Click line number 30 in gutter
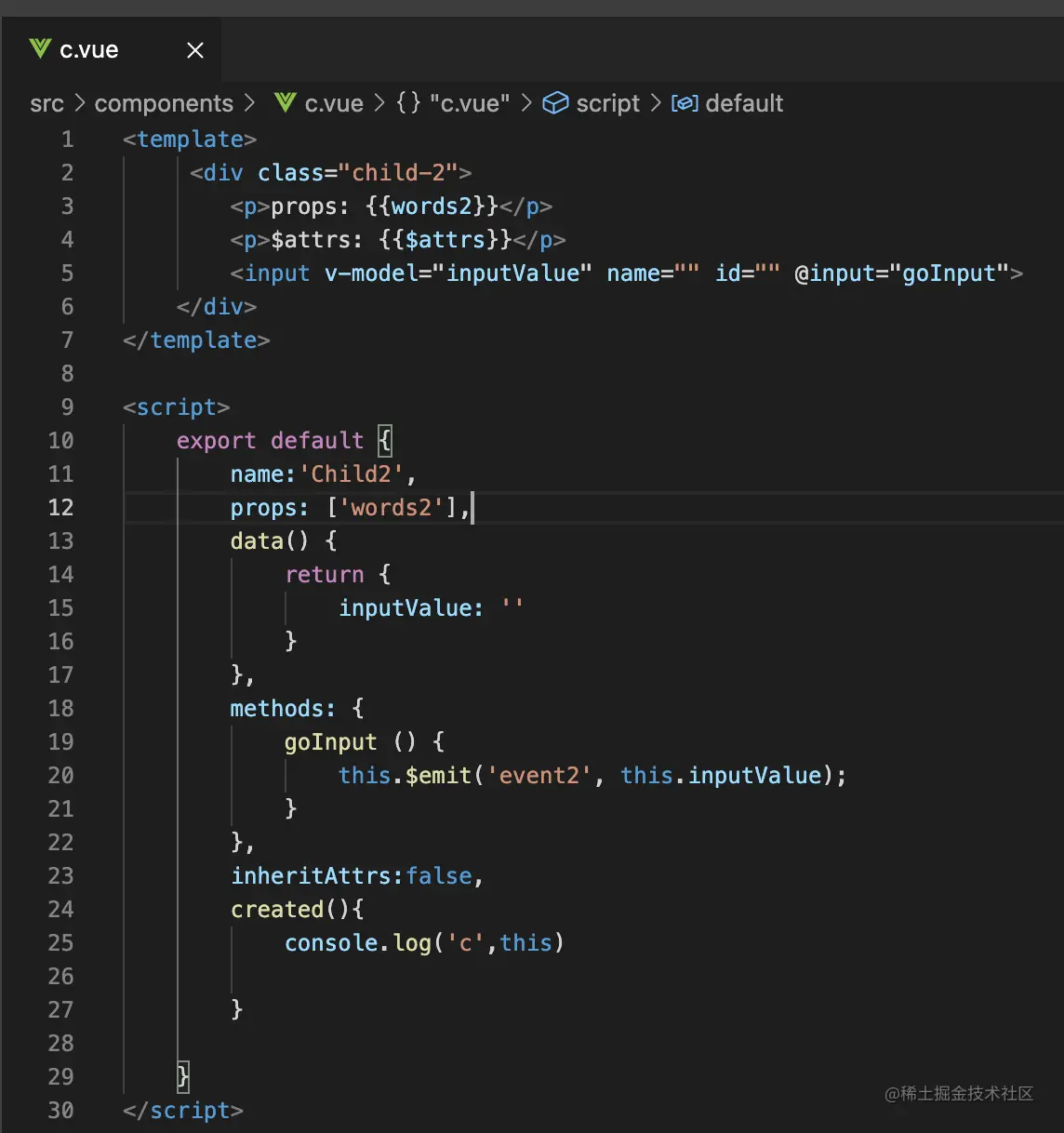 click(x=60, y=1111)
